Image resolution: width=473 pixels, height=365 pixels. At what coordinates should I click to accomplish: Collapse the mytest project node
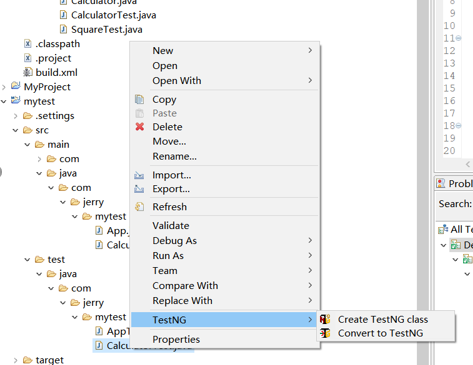tap(4, 101)
